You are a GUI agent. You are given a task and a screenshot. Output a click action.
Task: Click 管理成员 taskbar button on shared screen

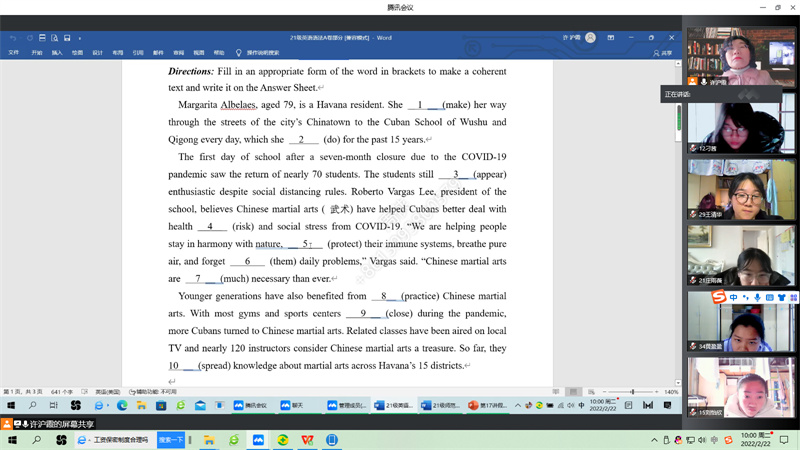click(346, 405)
